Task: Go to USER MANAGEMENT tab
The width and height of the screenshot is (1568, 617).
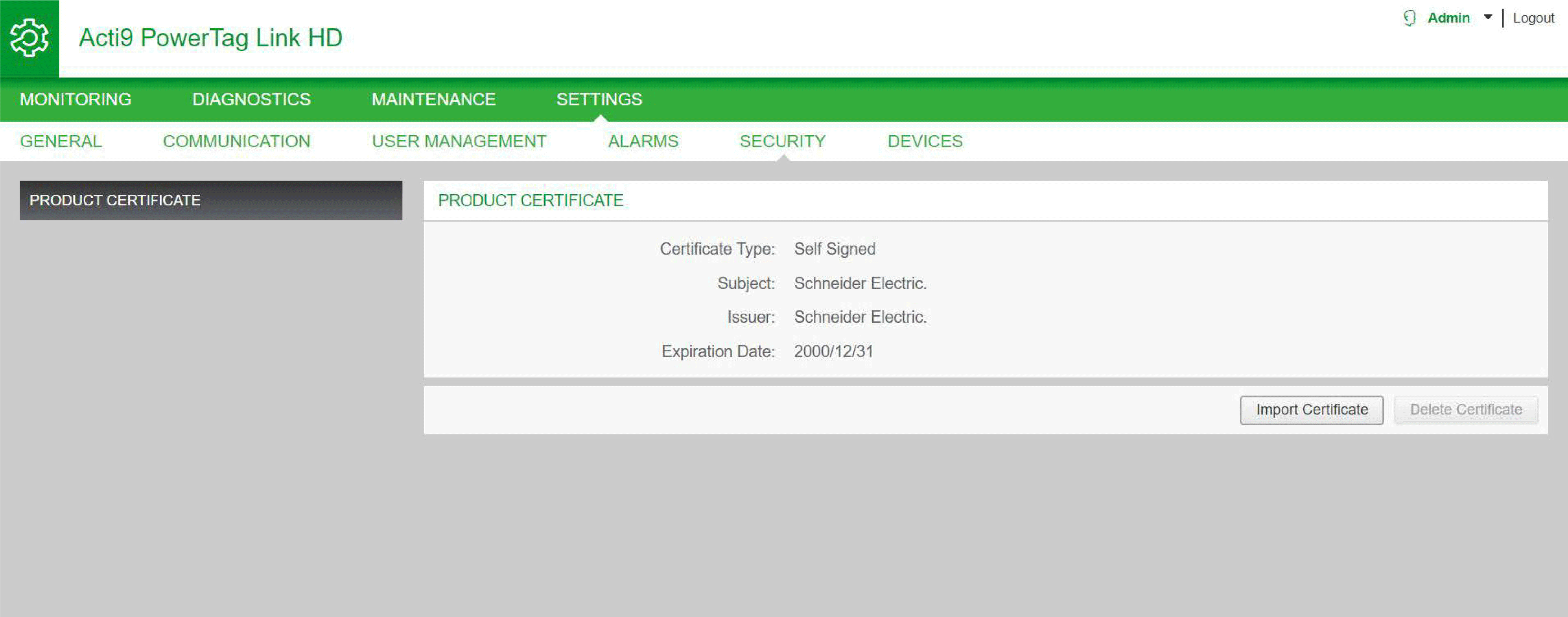Action: coord(459,141)
